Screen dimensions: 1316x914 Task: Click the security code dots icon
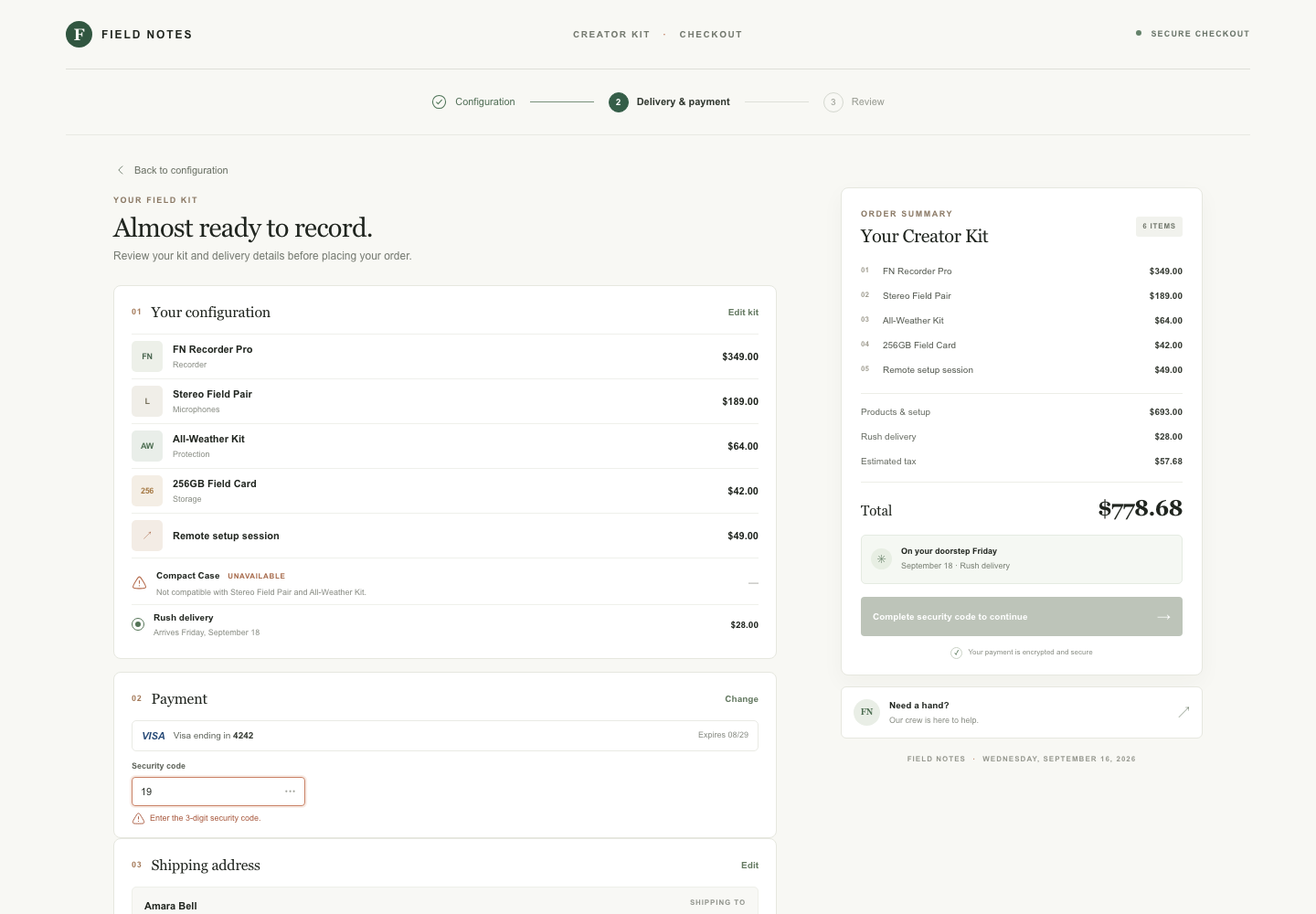point(291,792)
